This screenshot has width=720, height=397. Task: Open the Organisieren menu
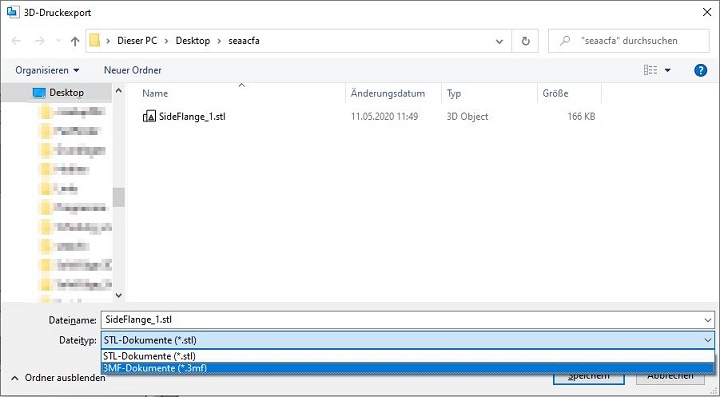coord(47,70)
